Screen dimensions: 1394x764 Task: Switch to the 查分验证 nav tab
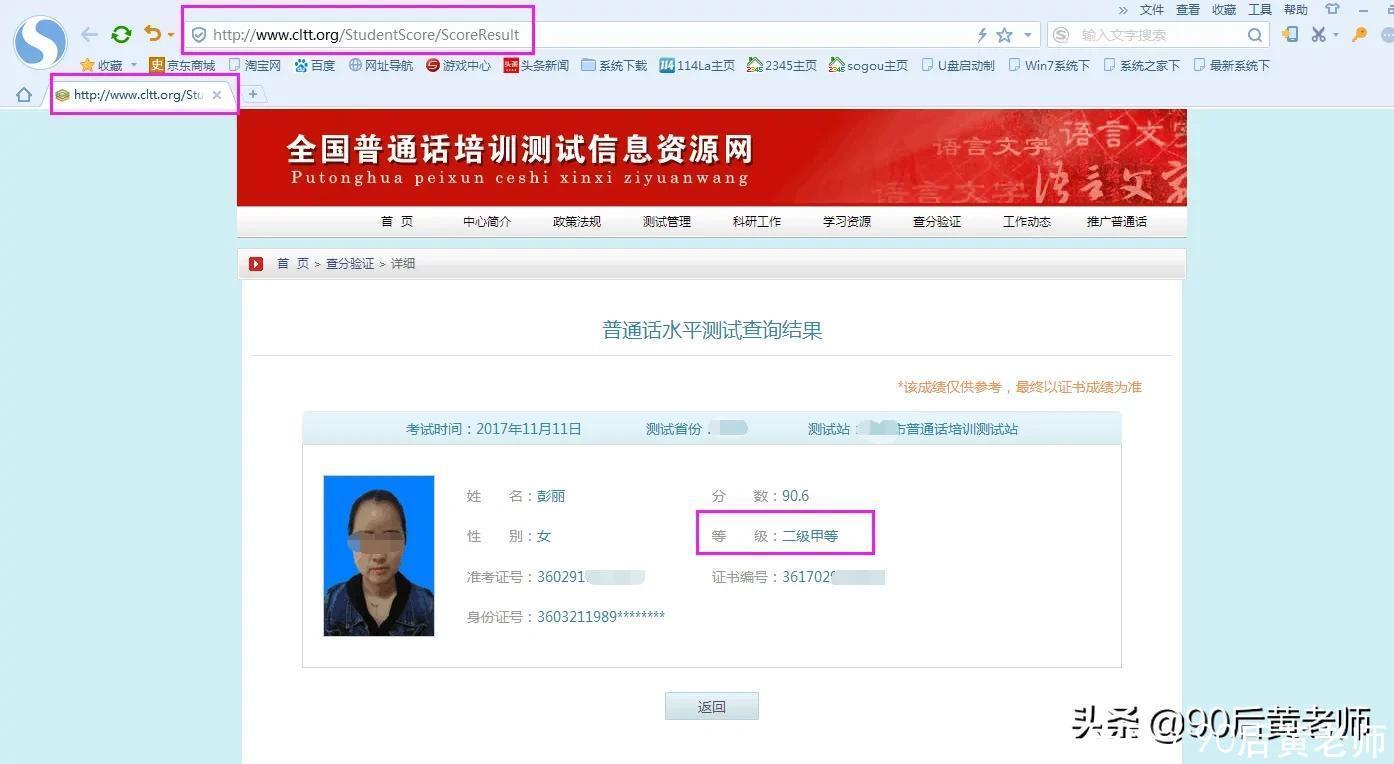coord(936,221)
